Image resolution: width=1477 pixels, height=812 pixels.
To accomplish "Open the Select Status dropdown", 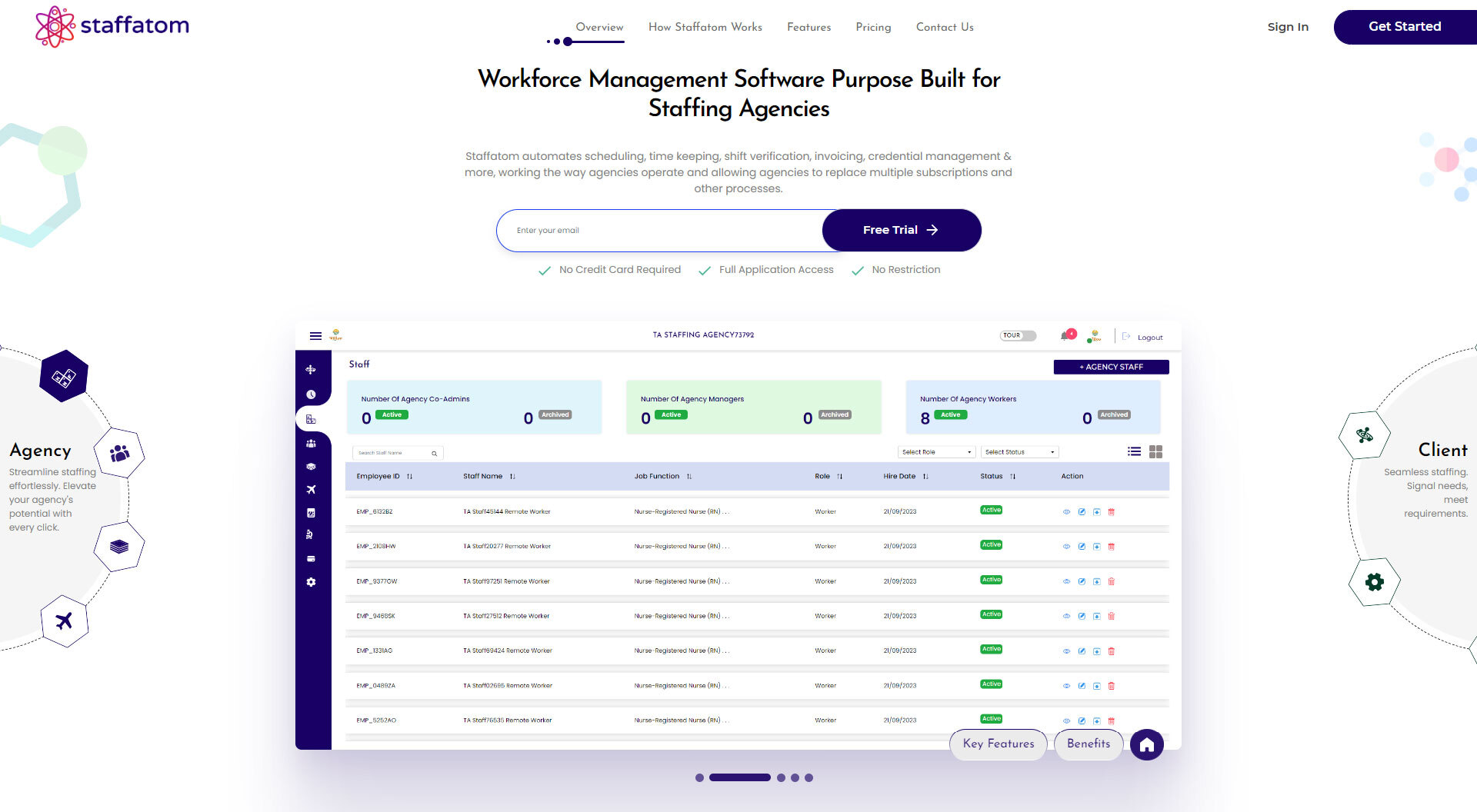I will tap(1019, 451).
